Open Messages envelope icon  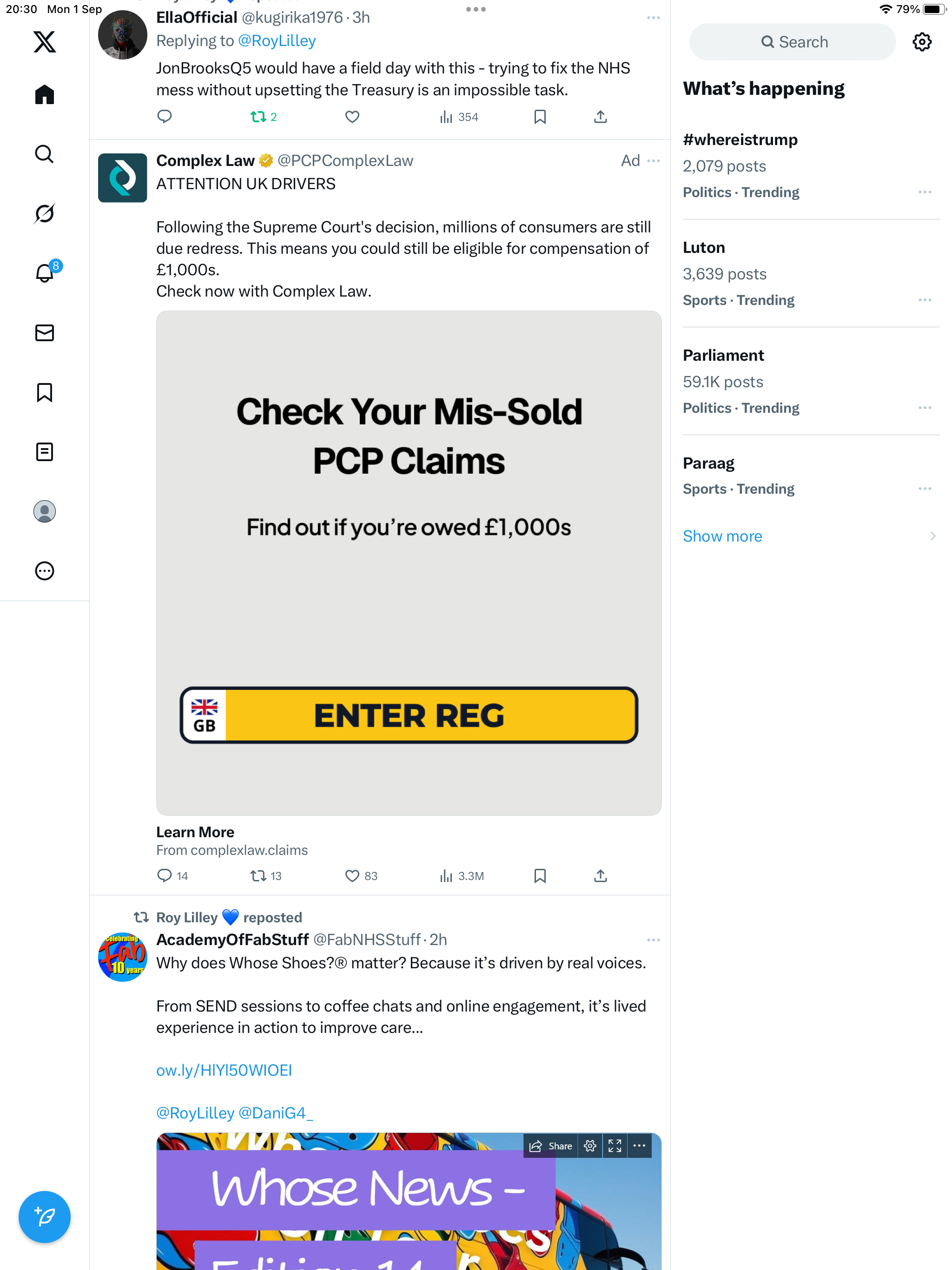pyautogui.click(x=44, y=333)
